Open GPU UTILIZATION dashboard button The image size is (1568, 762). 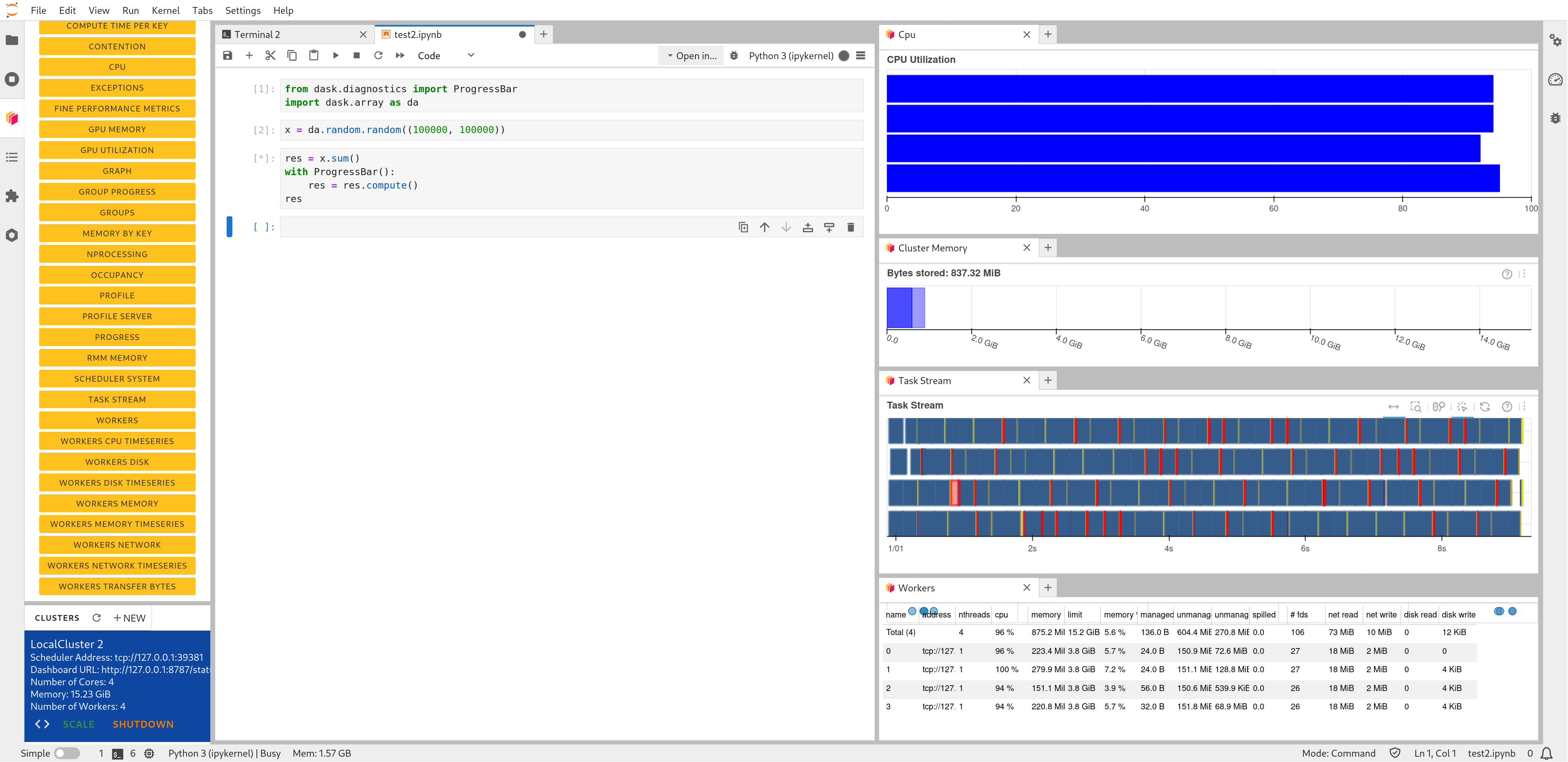(x=117, y=150)
